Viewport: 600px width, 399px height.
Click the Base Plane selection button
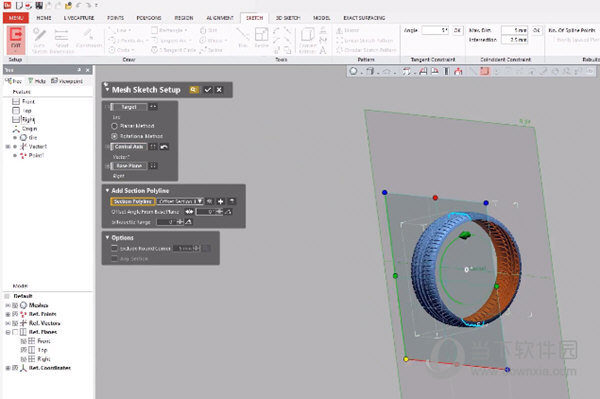pyautogui.click(x=129, y=166)
